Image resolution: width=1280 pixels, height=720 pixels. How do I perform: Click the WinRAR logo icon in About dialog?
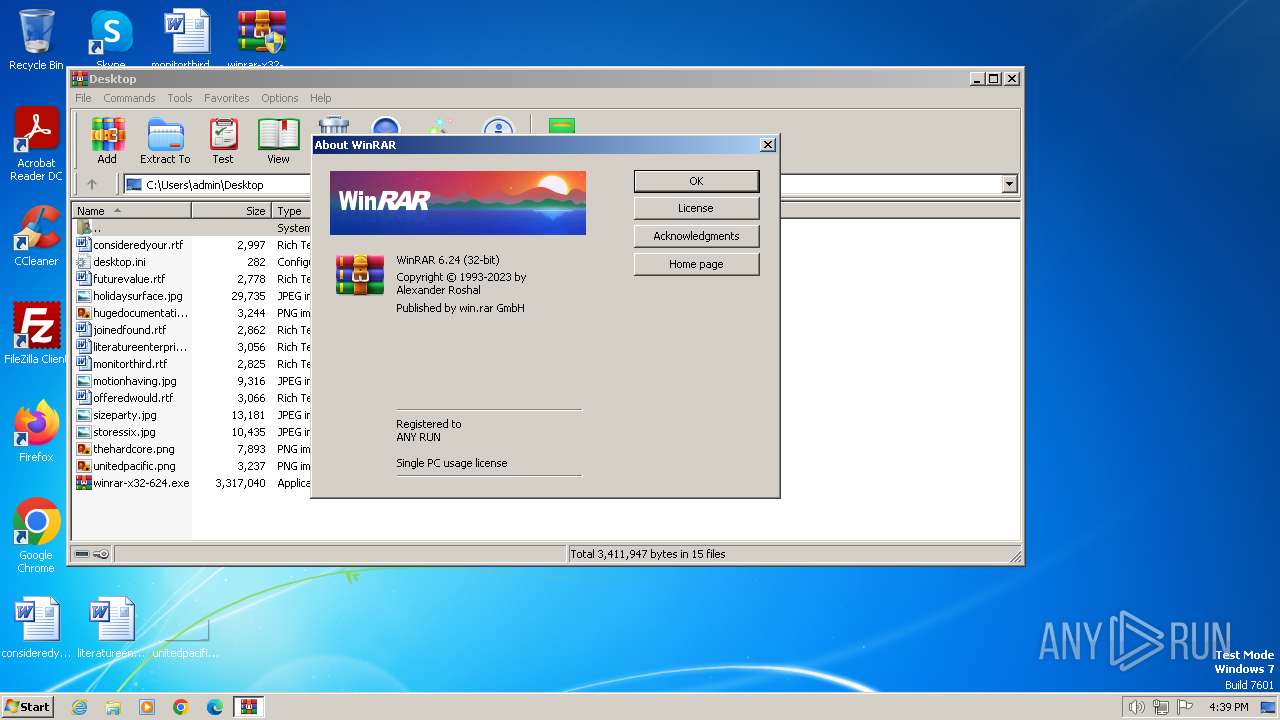click(359, 275)
